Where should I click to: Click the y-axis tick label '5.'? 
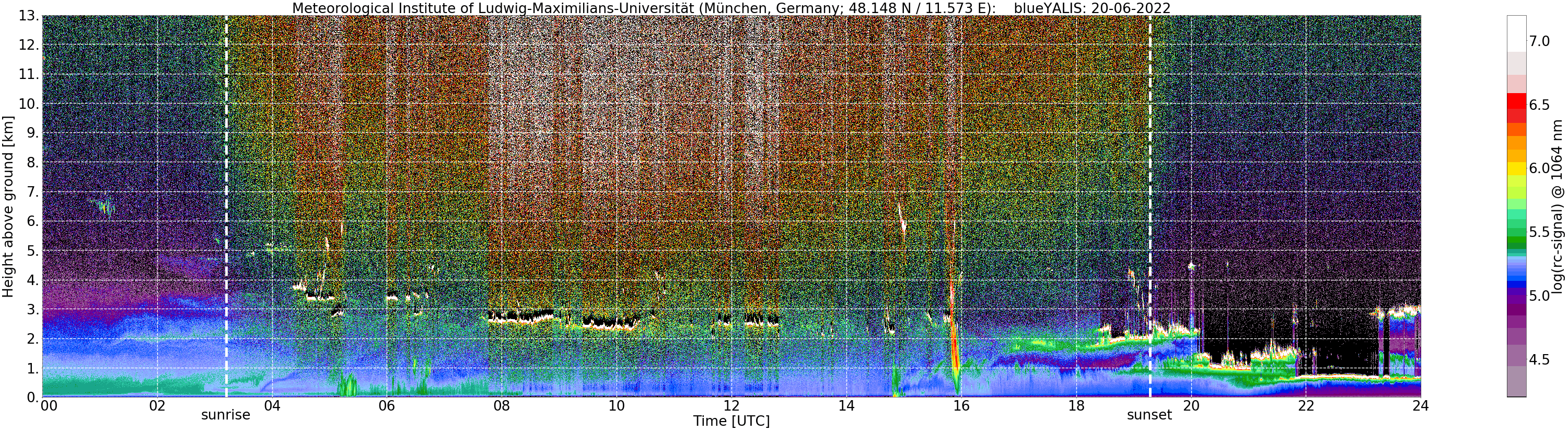(32, 251)
